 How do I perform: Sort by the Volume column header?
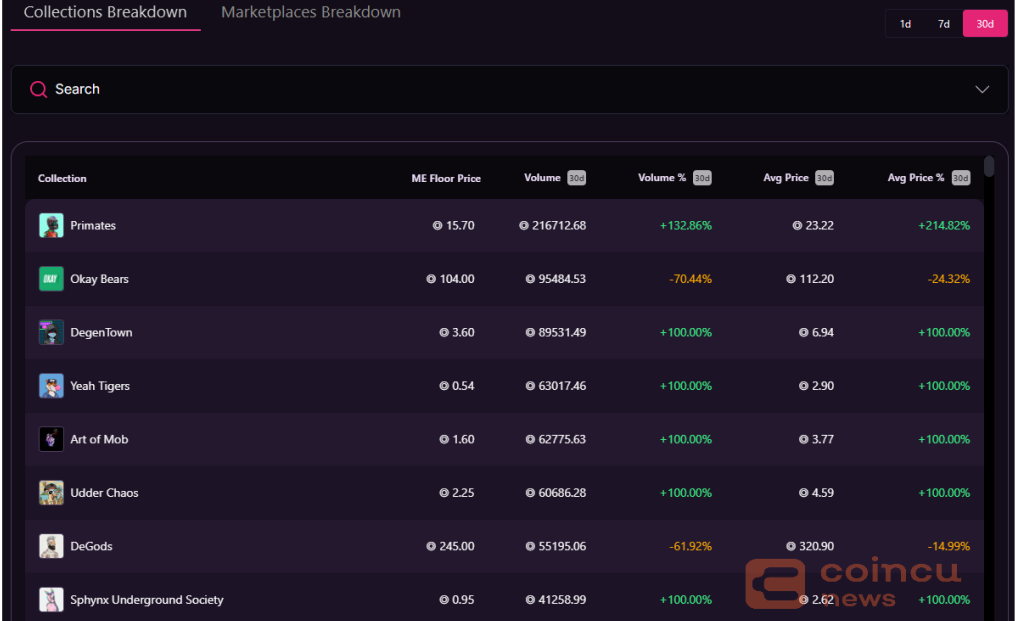coord(542,177)
